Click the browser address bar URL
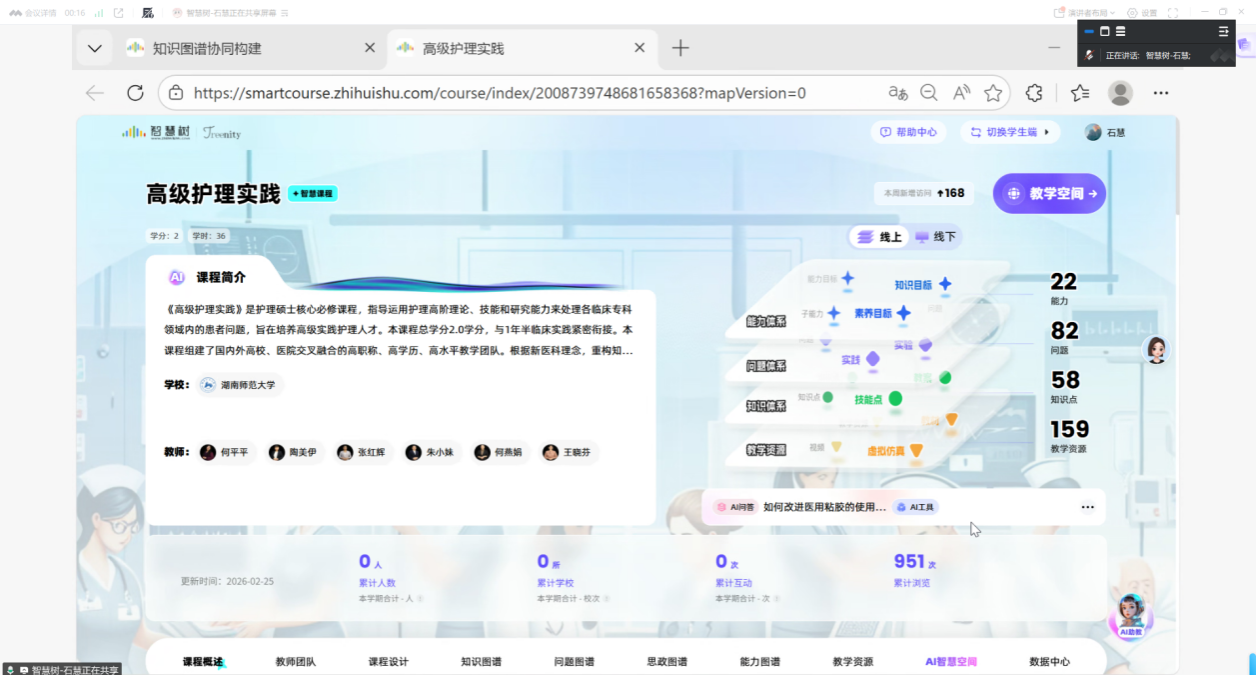 (500, 93)
